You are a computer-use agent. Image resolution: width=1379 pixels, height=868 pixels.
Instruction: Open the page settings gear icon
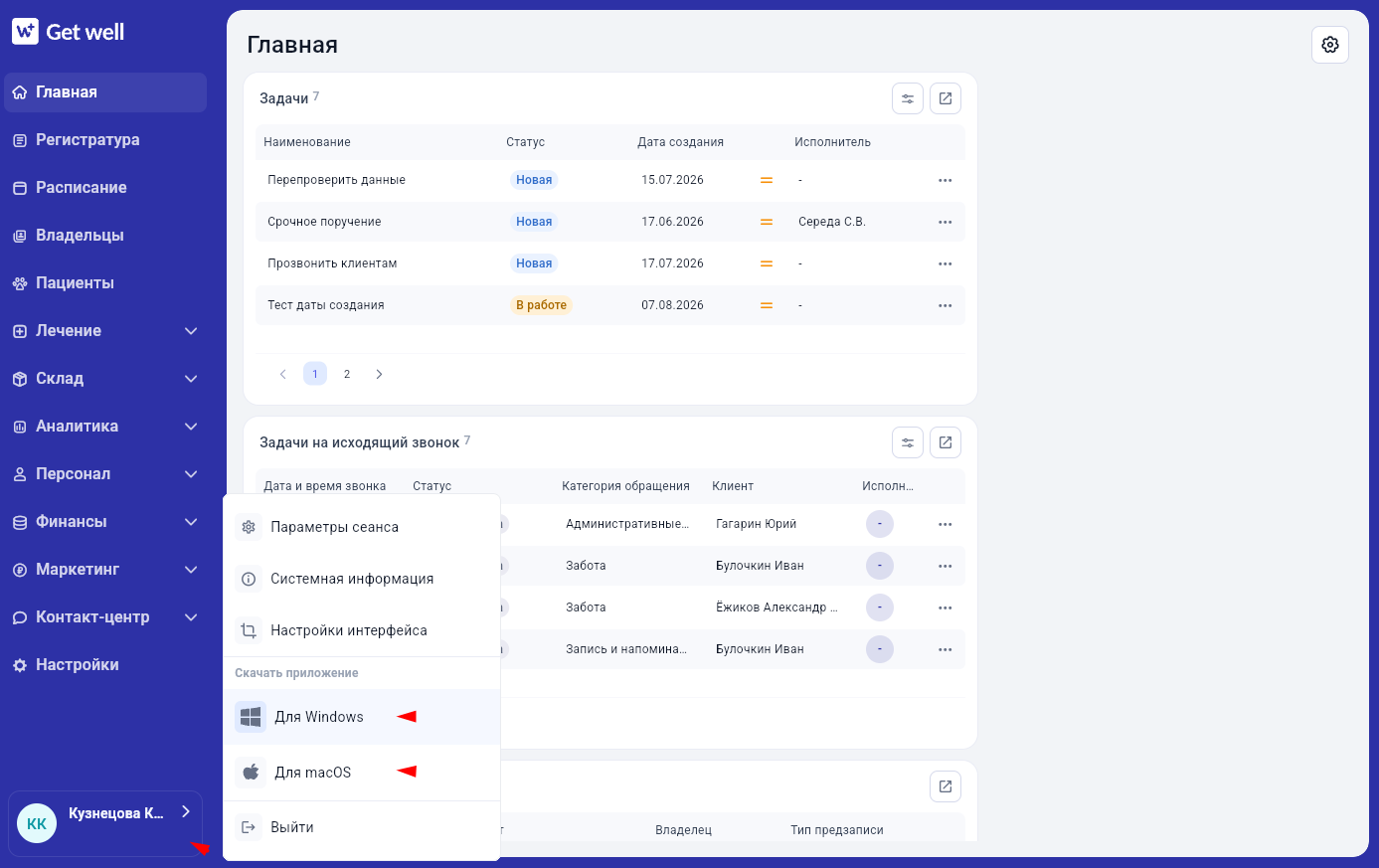point(1330,45)
